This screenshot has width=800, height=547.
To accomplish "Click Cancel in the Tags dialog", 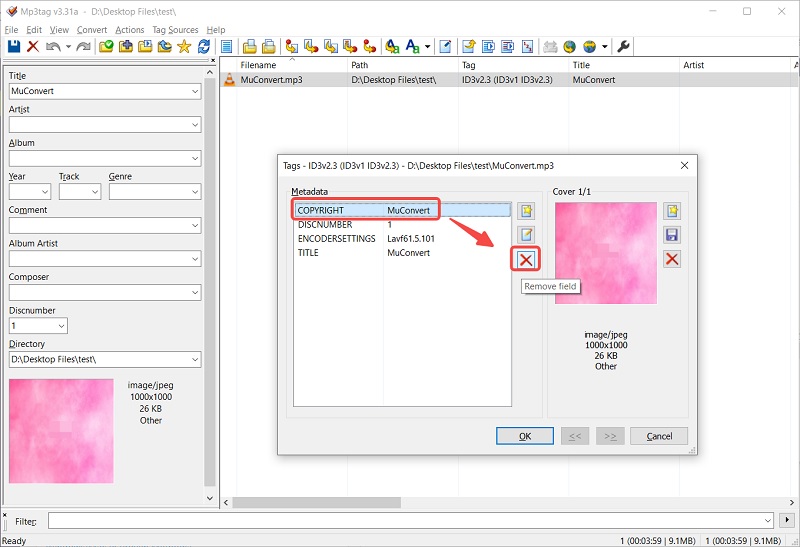I will tap(659, 436).
